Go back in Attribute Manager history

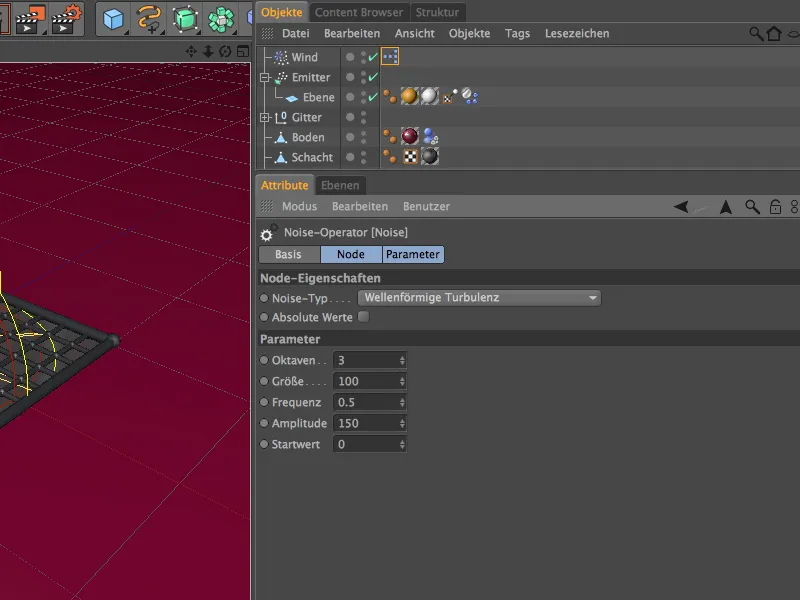tap(681, 207)
